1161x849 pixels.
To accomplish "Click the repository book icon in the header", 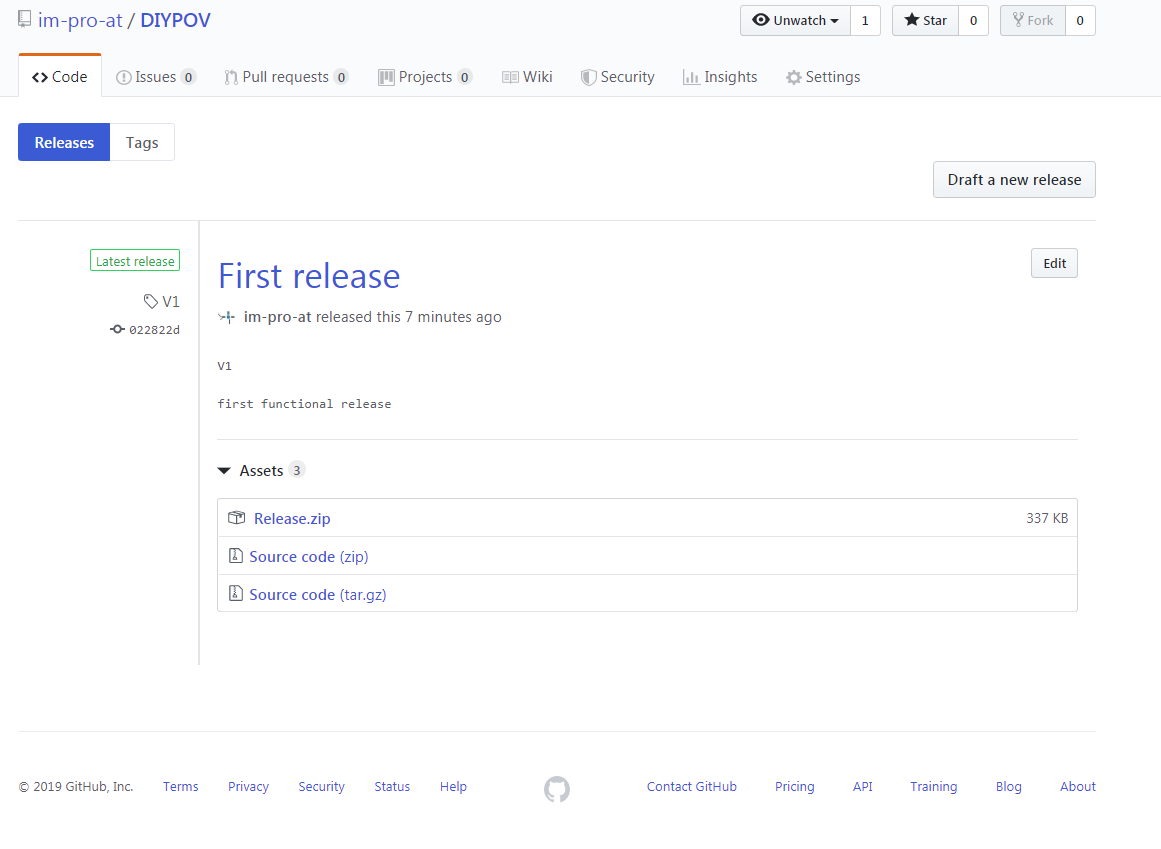I will pos(23,18).
